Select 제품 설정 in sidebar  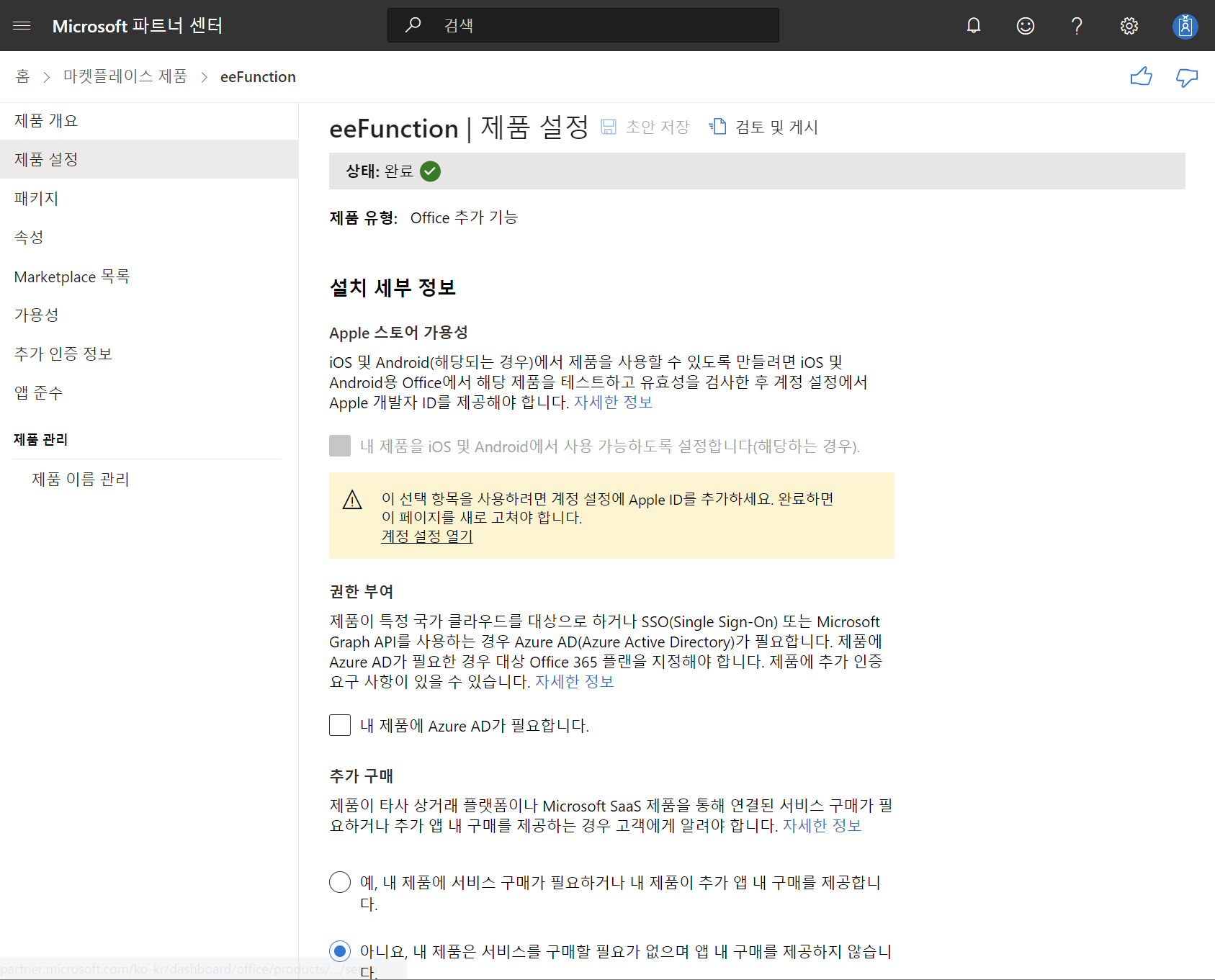coord(149,159)
